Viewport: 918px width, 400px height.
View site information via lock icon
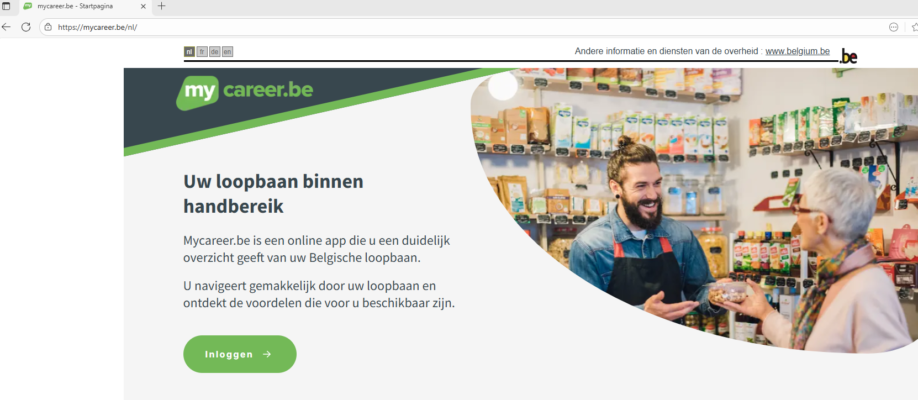[x=48, y=27]
